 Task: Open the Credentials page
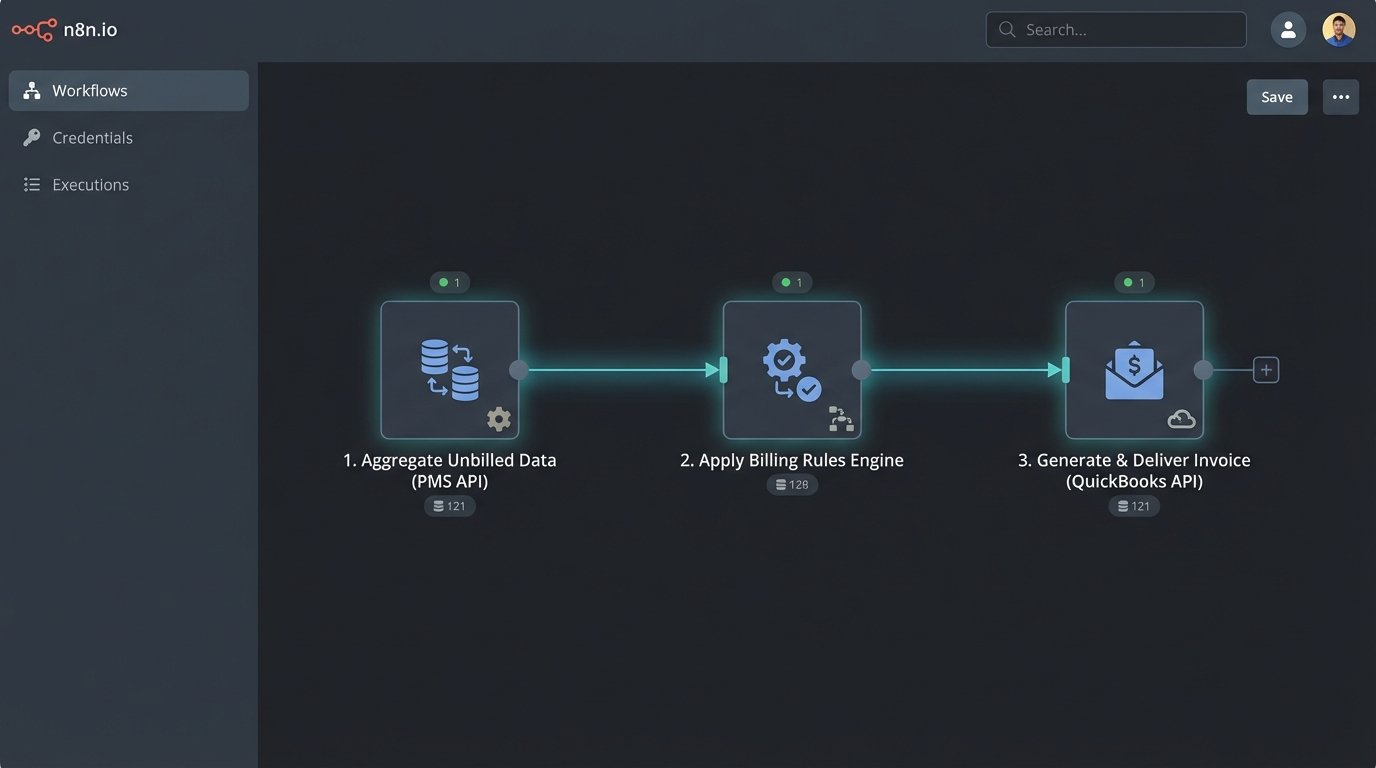coord(92,137)
